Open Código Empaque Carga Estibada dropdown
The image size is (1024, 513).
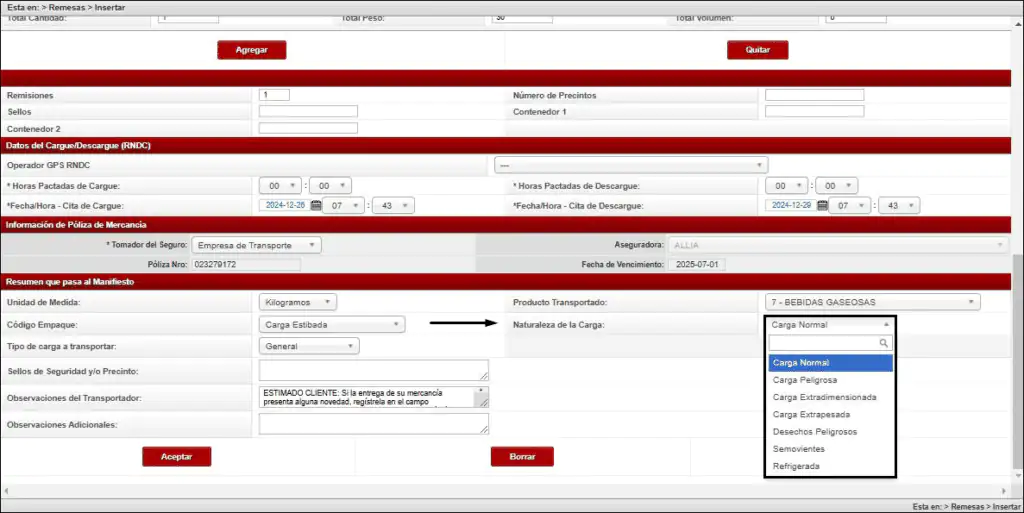332,325
